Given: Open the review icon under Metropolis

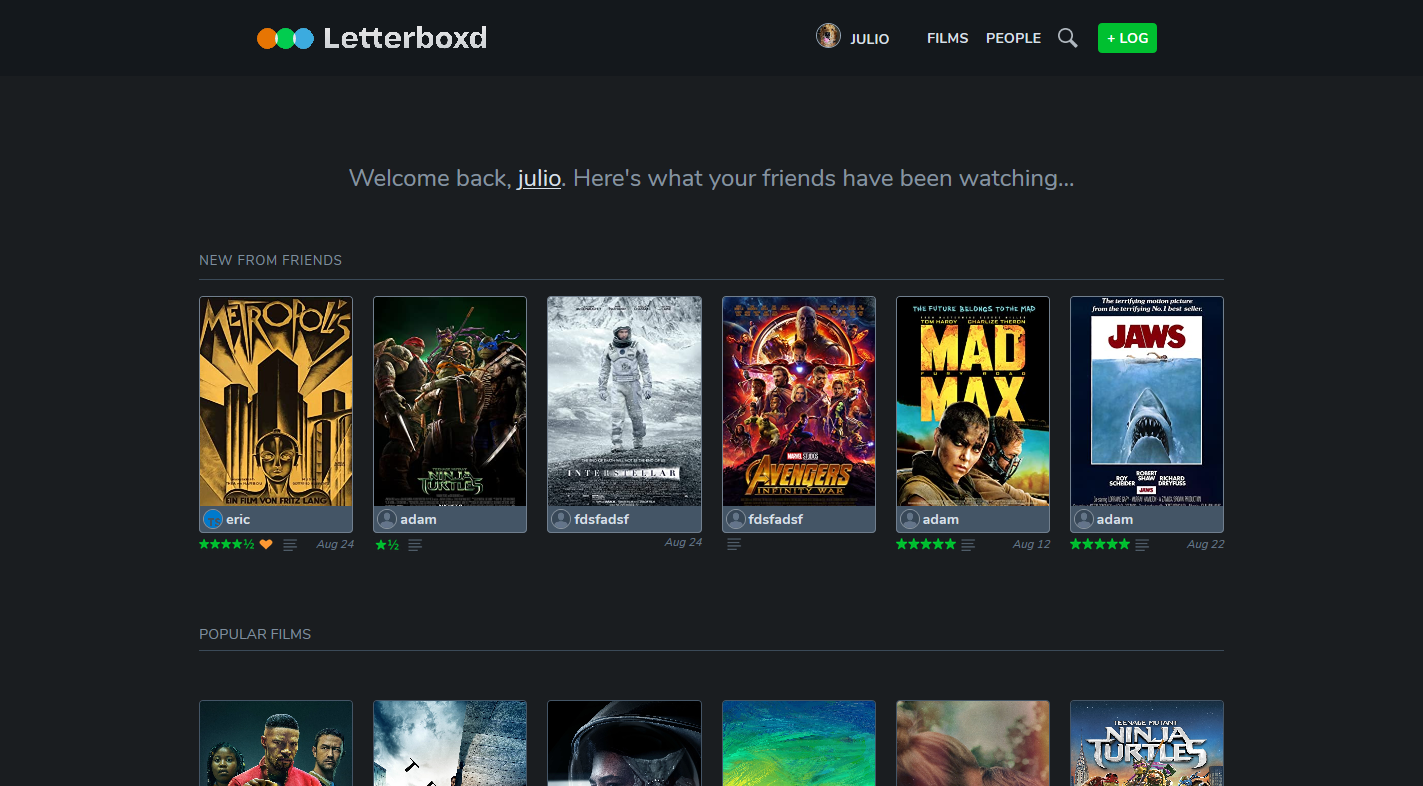Looking at the screenshot, I should [290, 545].
